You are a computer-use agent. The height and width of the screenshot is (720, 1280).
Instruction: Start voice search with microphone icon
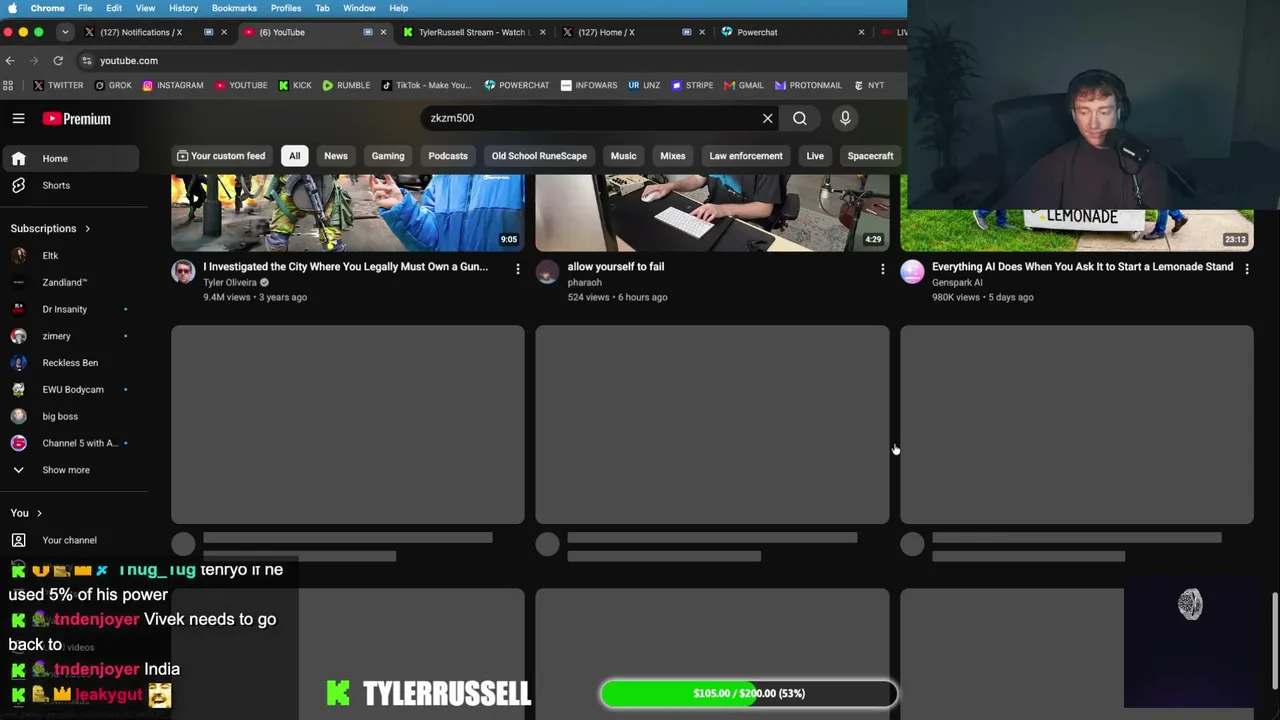pos(845,118)
